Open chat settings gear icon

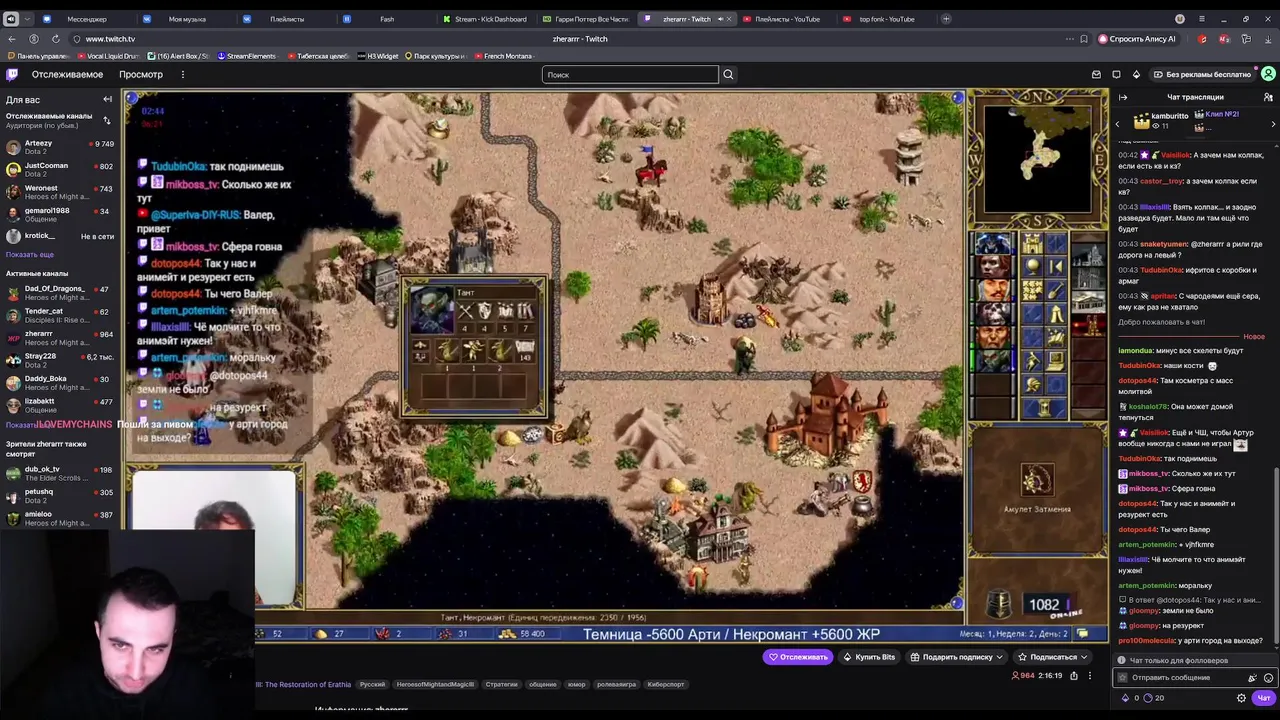1241,698
